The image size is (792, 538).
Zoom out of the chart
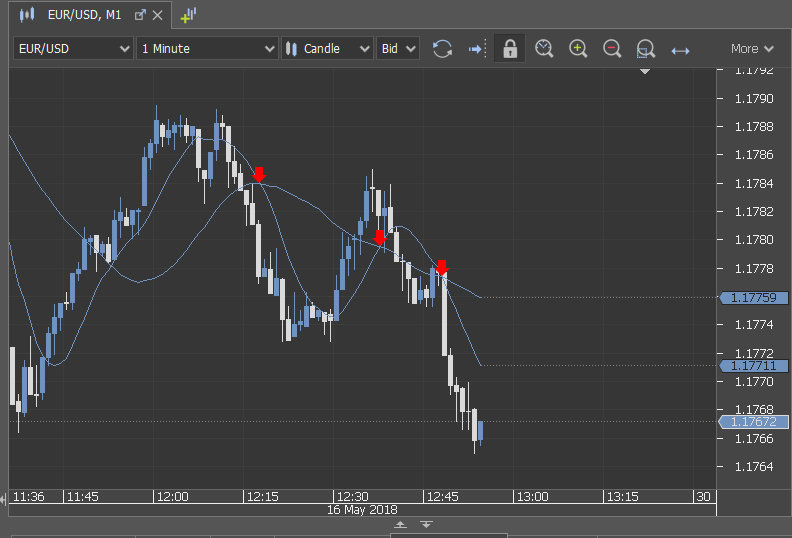612,49
